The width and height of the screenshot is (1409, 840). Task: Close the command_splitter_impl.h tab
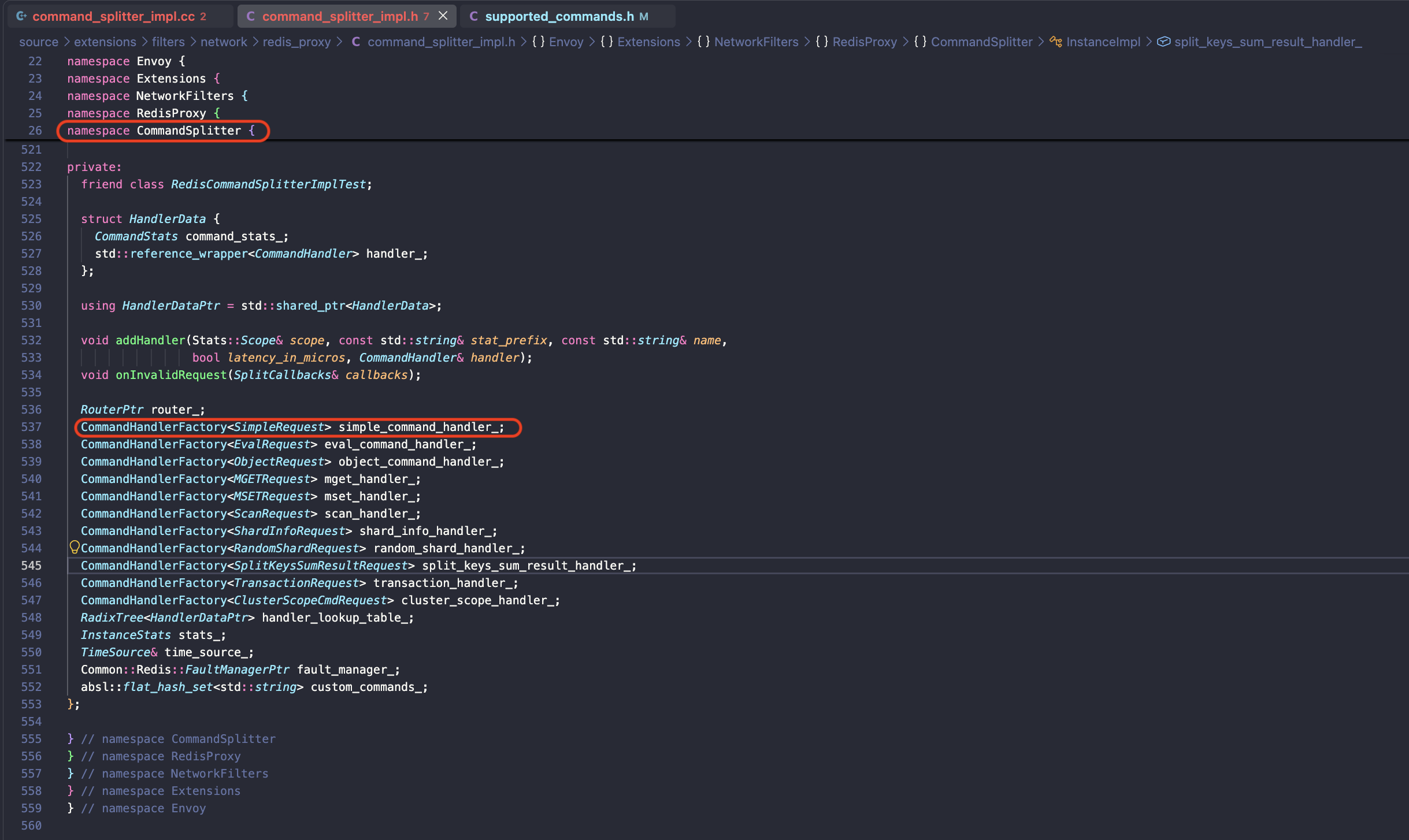tap(443, 16)
